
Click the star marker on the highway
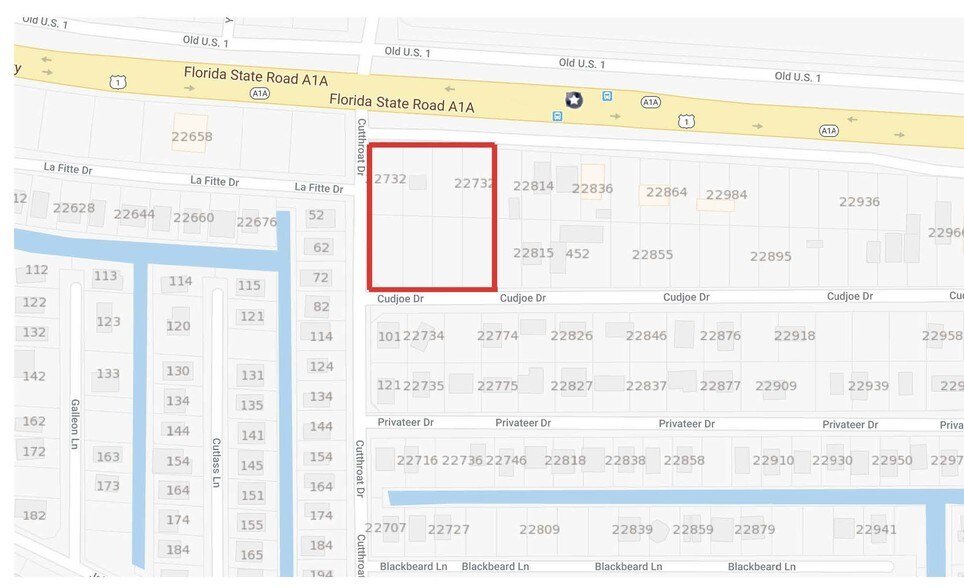574,99
